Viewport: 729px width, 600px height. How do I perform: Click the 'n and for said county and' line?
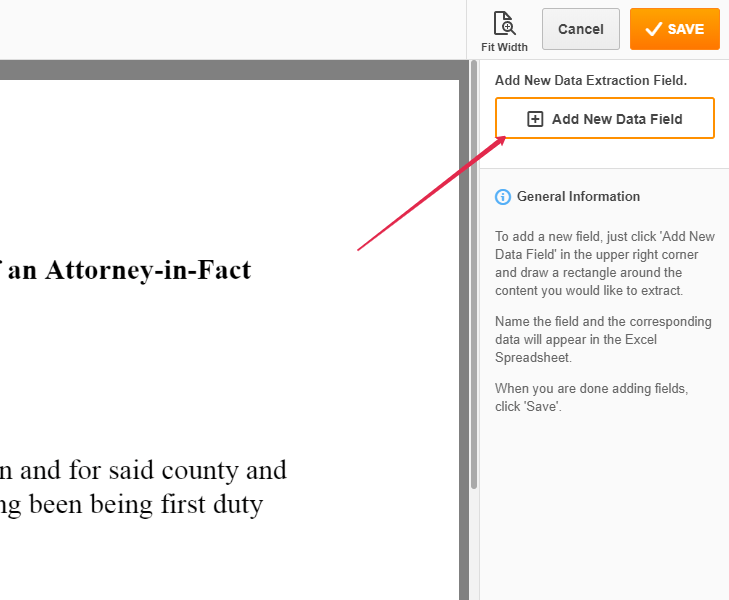(x=143, y=470)
